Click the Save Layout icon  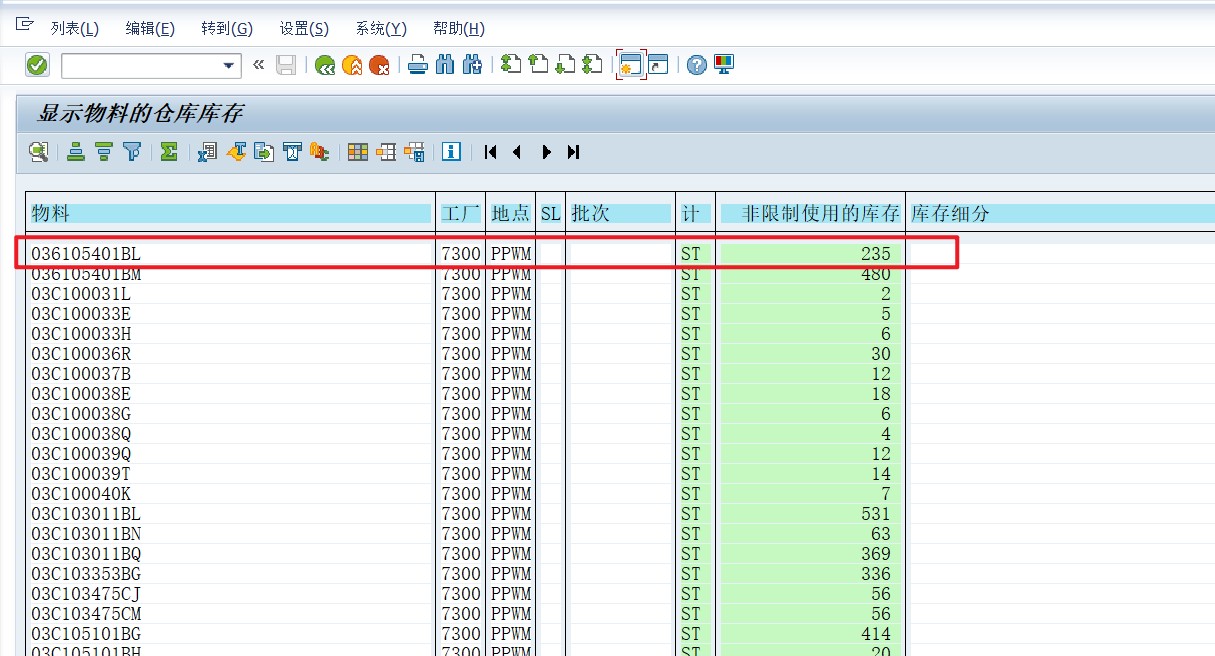pos(414,152)
